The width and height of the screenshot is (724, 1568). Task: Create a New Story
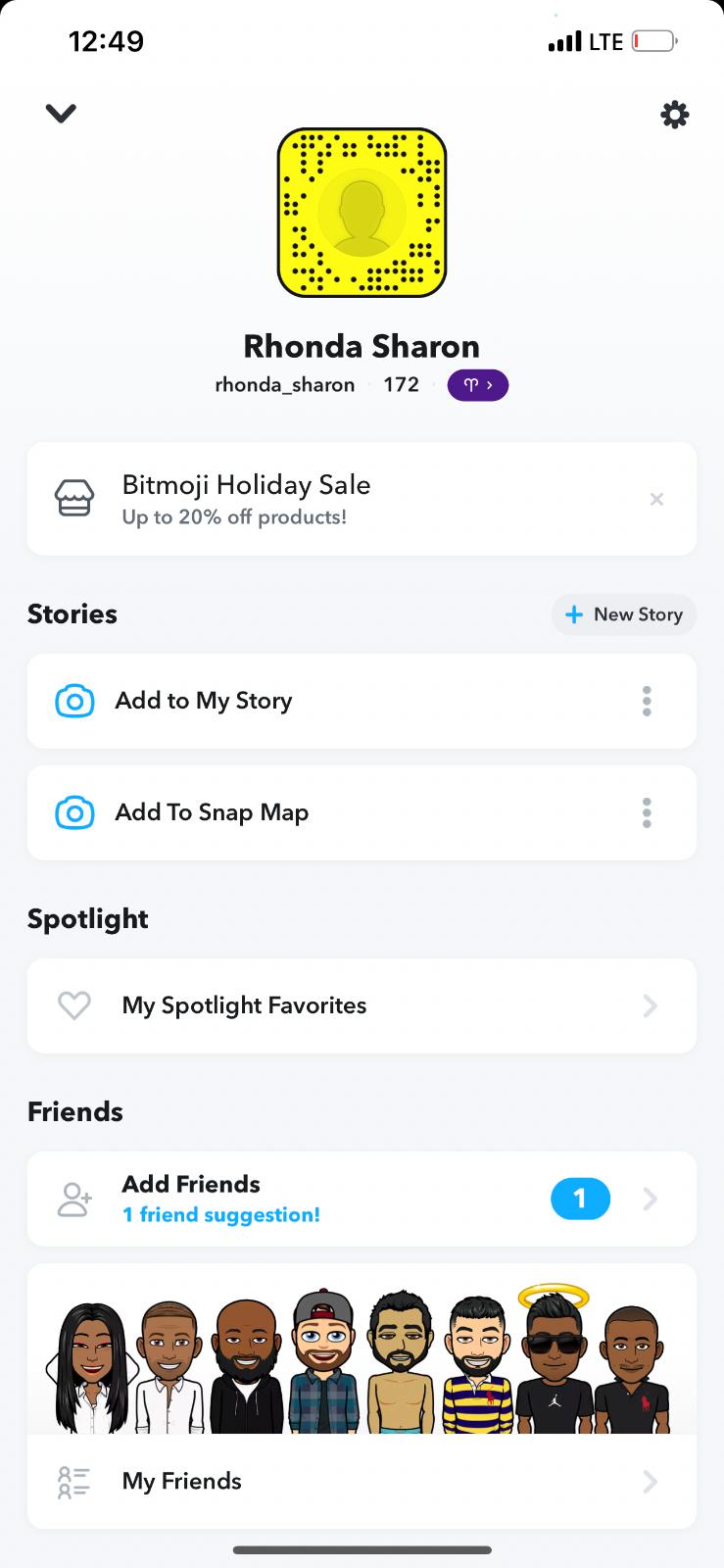(x=624, y=614)
